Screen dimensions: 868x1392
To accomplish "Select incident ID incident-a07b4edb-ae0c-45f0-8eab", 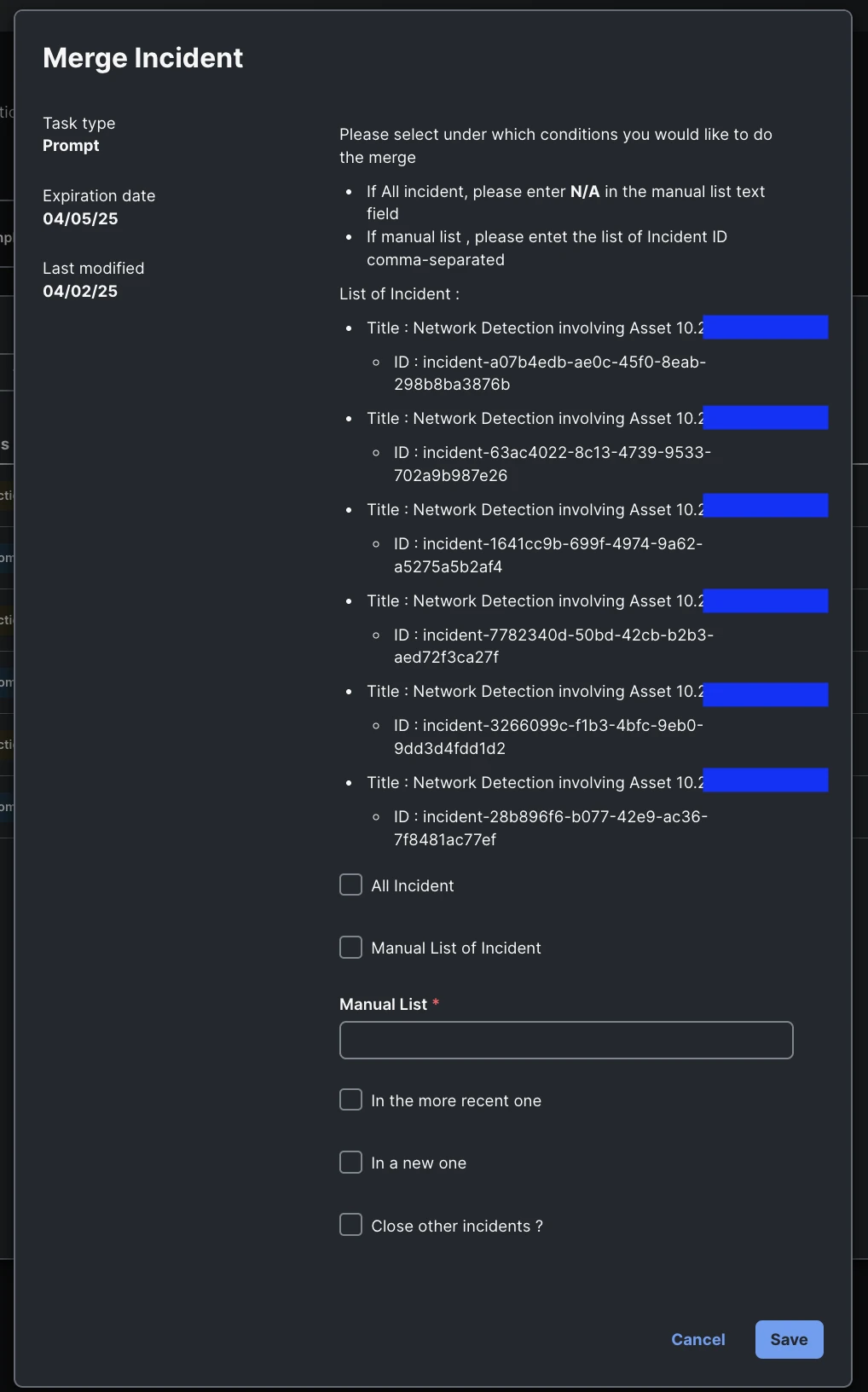I will point(550,373).
